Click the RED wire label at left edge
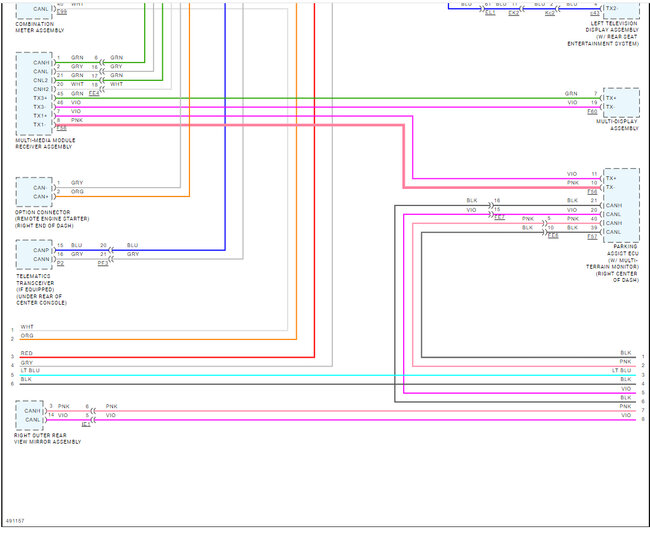650x534 pixels. coord(27,353)
